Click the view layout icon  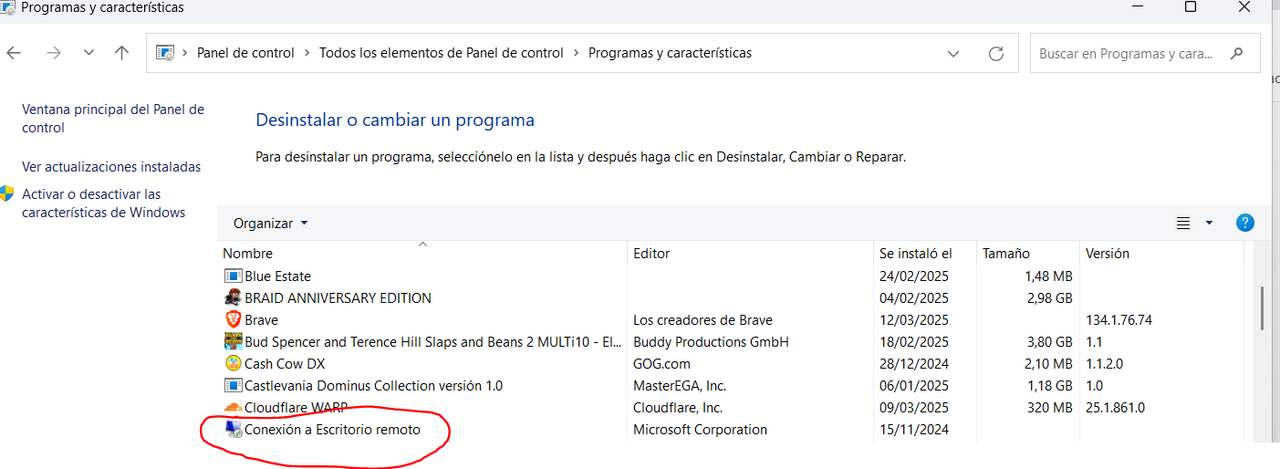pos(1183,223)
